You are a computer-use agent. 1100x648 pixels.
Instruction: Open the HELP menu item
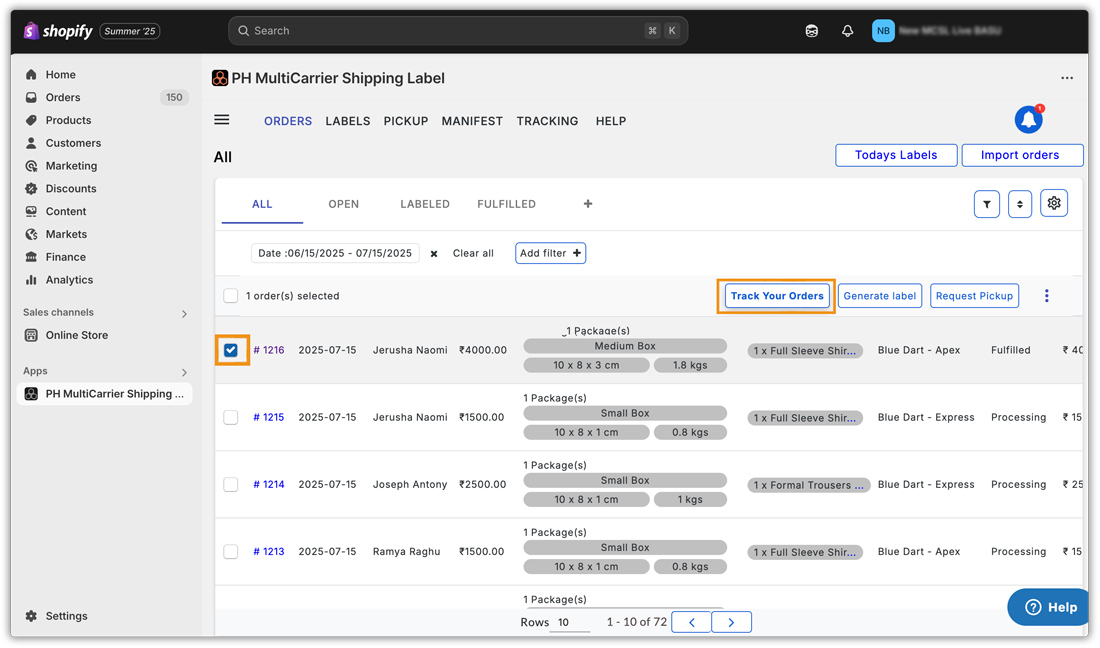tap(611, 121)
